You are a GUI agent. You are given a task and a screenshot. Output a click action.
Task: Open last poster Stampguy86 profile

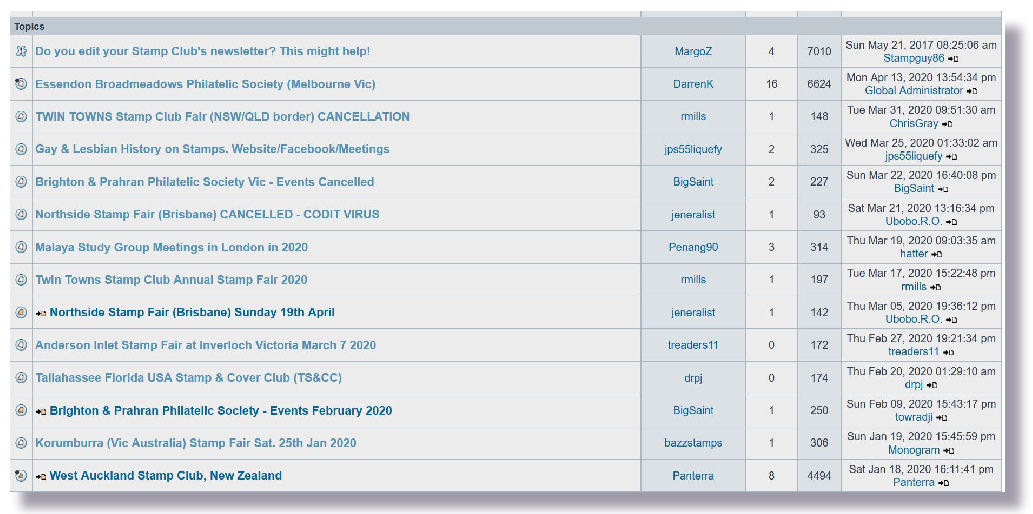(914, 58)
